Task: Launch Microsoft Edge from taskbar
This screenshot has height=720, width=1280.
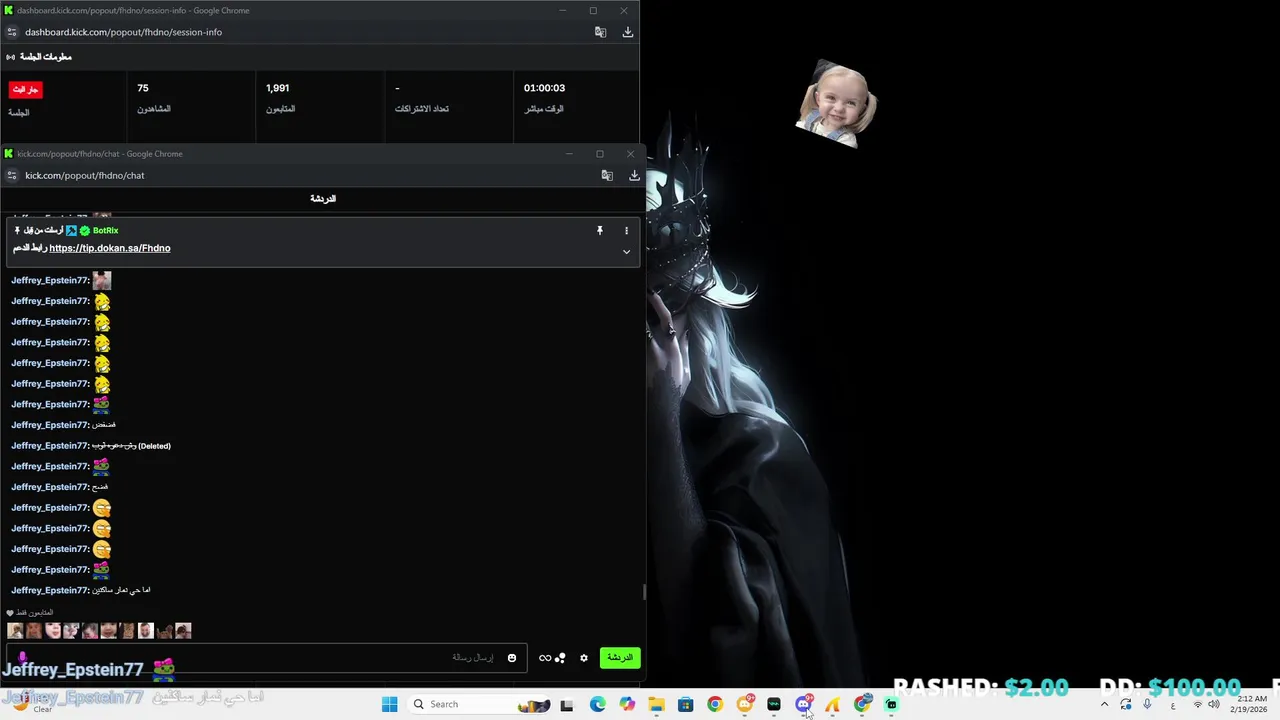Action: click(x=598, y=704)
